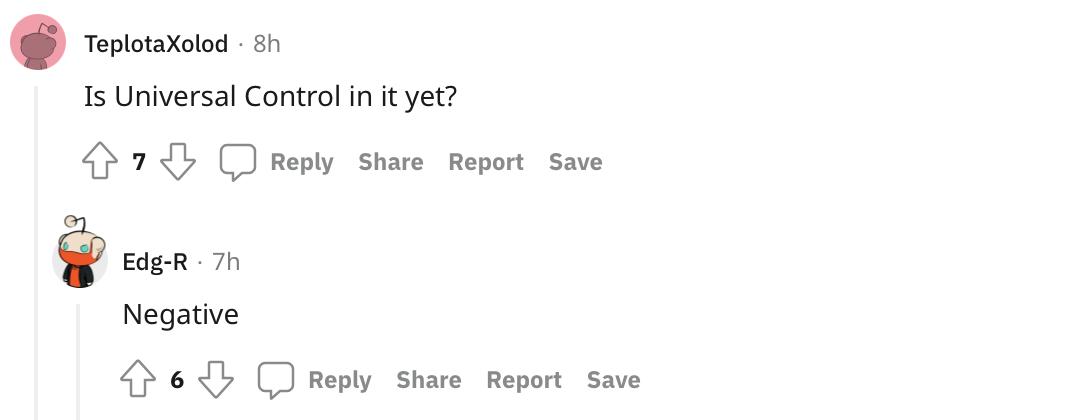Open the 7h timestamp permalink
Viewport: 1080px width, 420px height.
click(x=226, y=262)
